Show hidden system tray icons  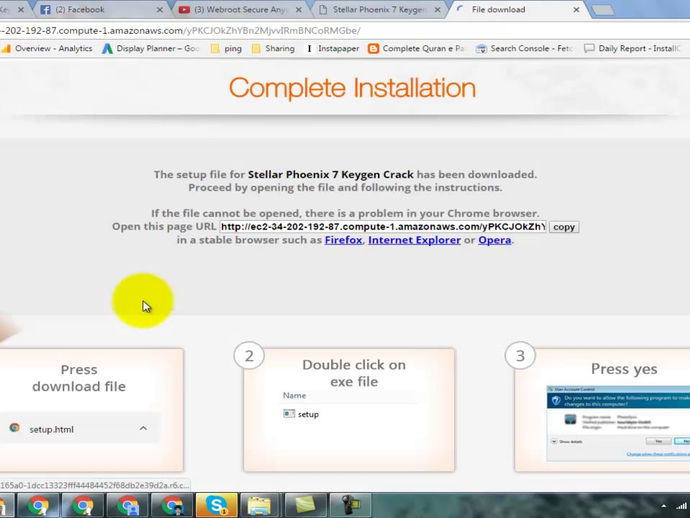click(663, 506)
